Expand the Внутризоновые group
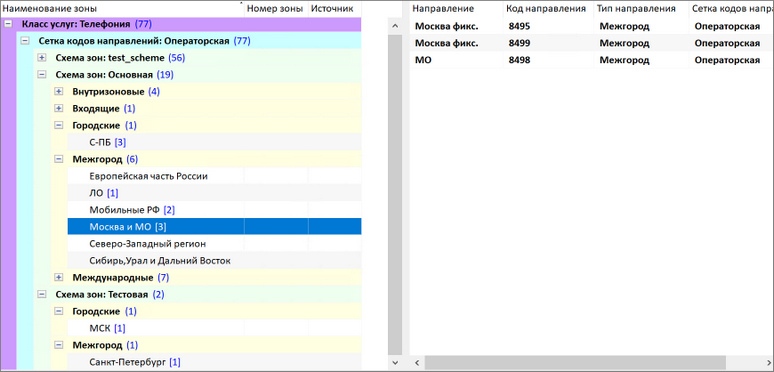Viewport: 774px width, 372px height. tap(59, 92)
